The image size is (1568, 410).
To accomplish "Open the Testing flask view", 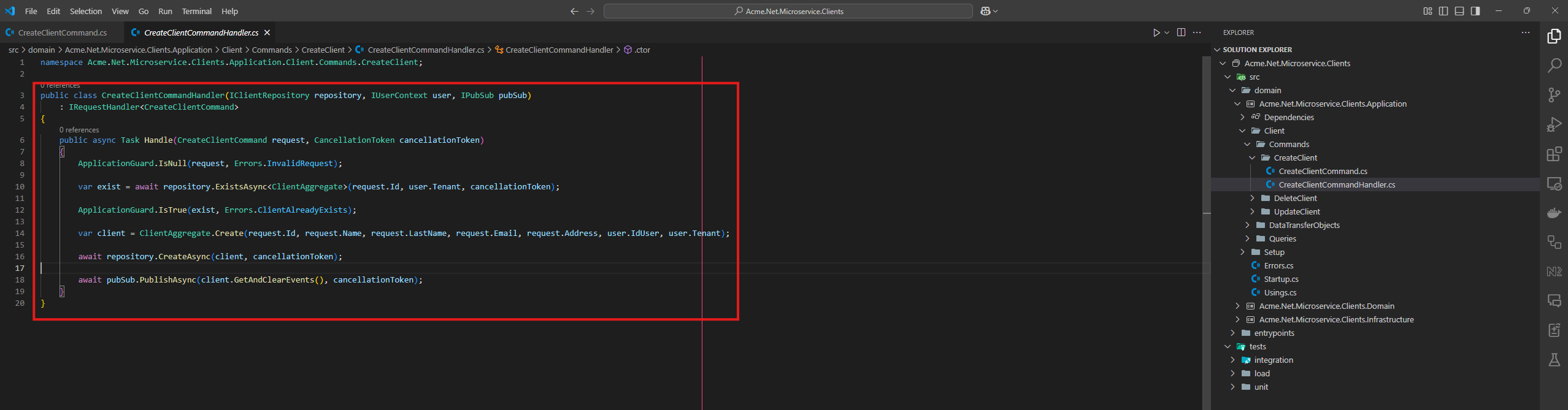I will (1554, 360).
